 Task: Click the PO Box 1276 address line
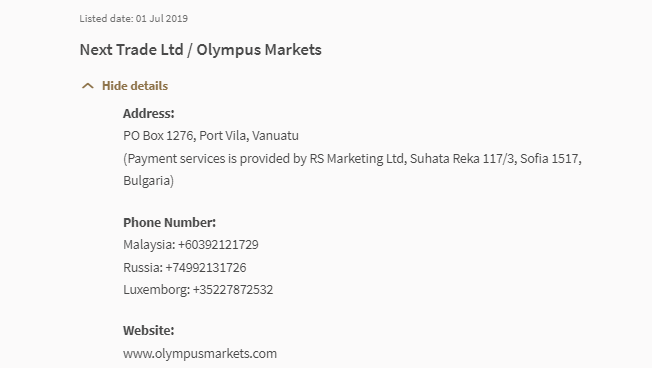[159, 136]
